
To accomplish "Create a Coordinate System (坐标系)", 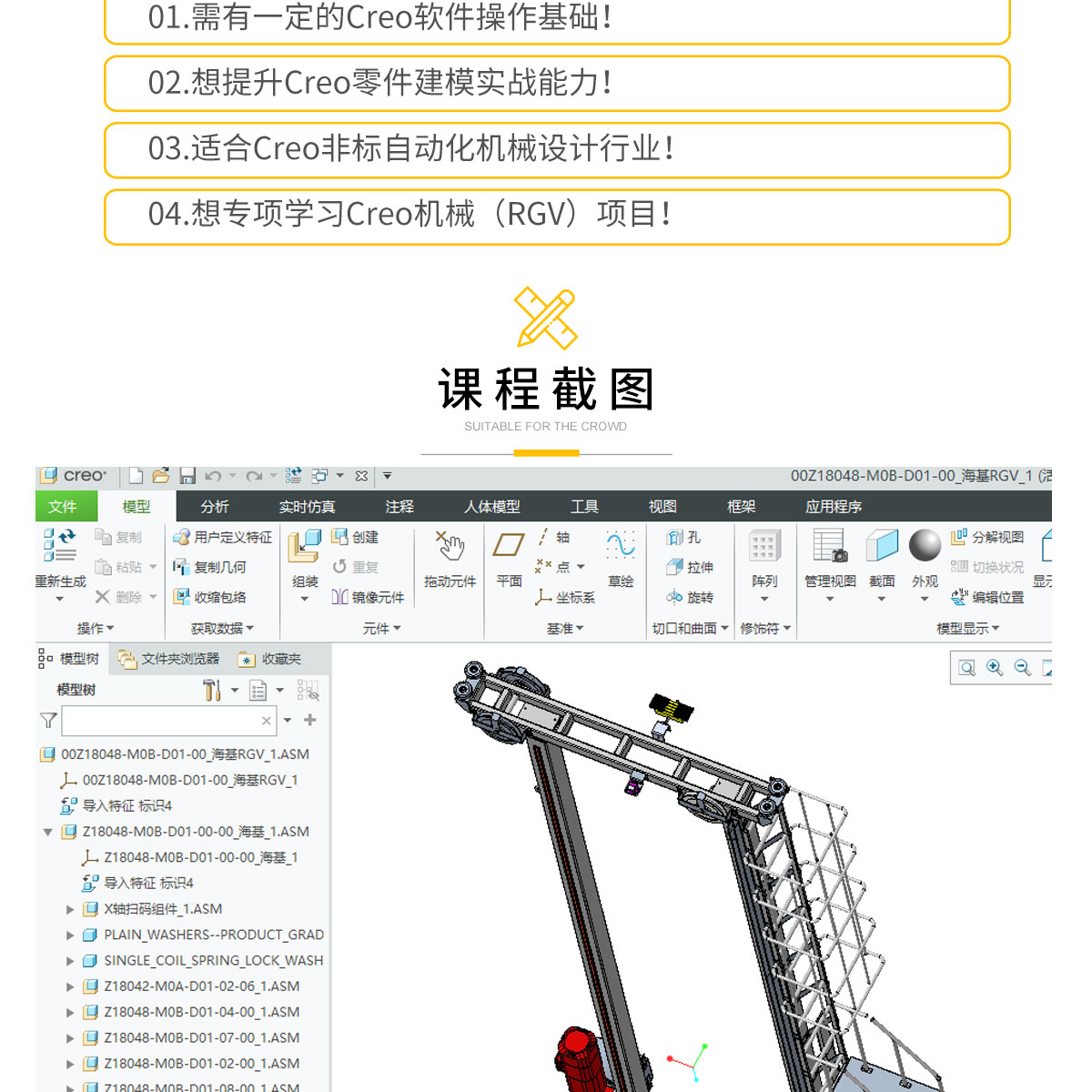I will coord(565,597).
